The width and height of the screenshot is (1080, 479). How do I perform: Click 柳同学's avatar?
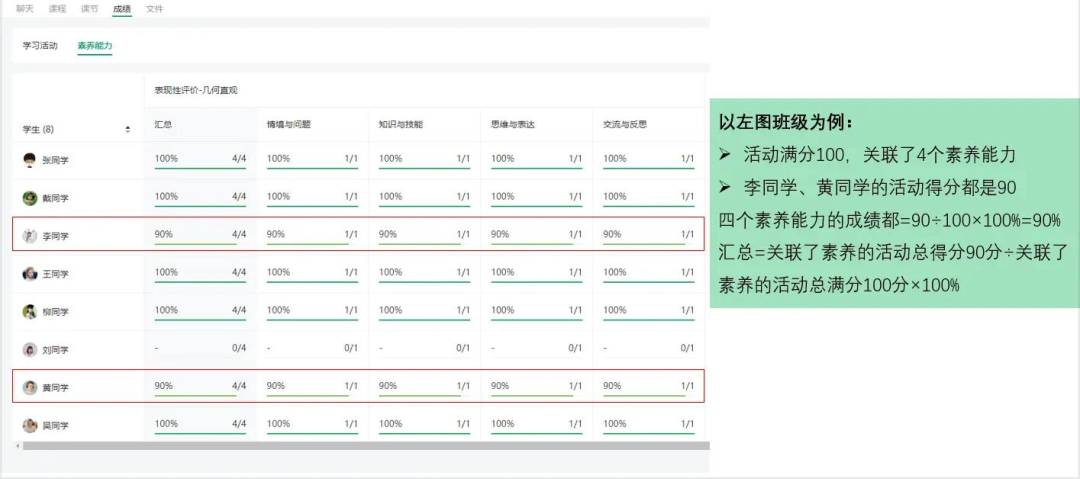pyautogui.click(x=30, y=312)
